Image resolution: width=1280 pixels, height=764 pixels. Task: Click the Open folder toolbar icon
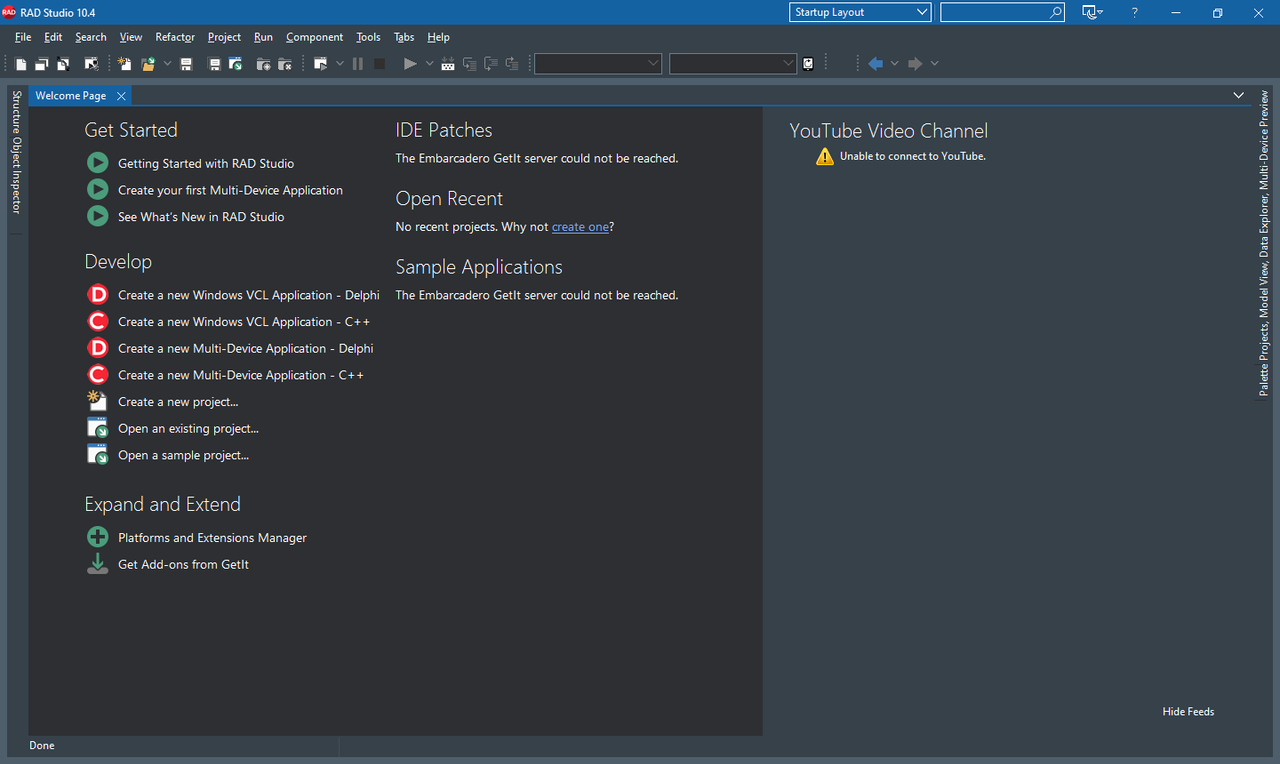coord(148,64)
